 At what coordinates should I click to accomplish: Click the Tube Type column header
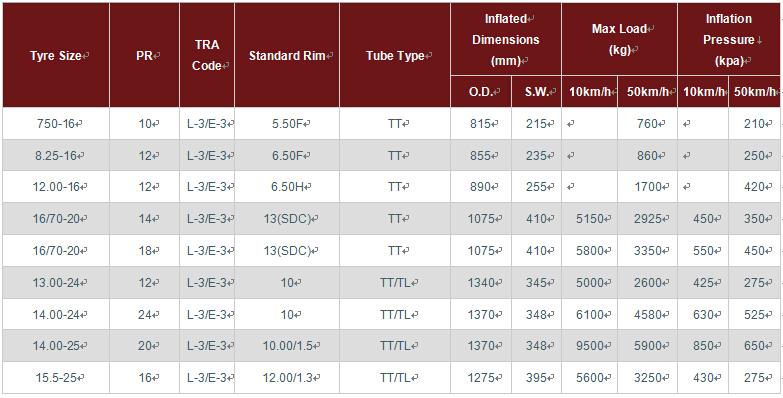(x=395, y=55)
